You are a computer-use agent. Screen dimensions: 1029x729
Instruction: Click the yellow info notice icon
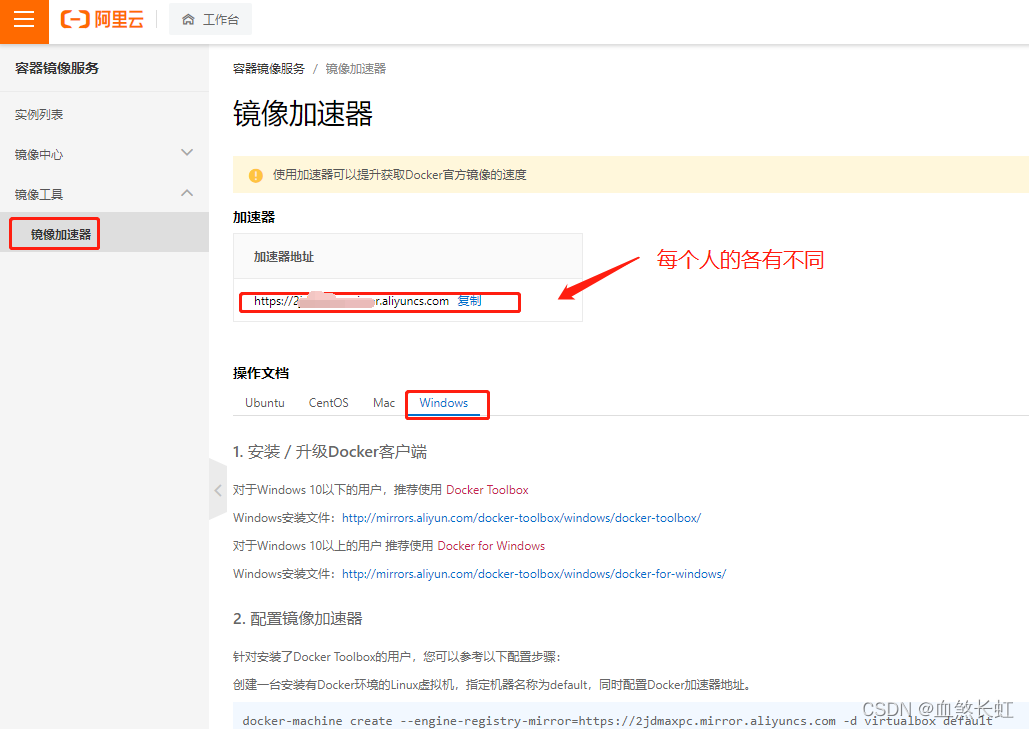[255, 175]
